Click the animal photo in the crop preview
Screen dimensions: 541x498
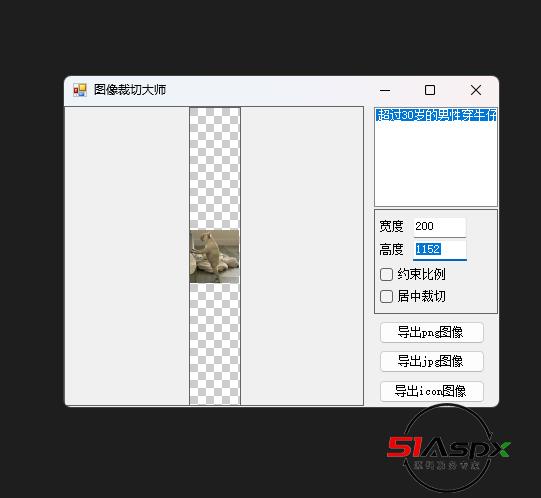click(214, 256)
